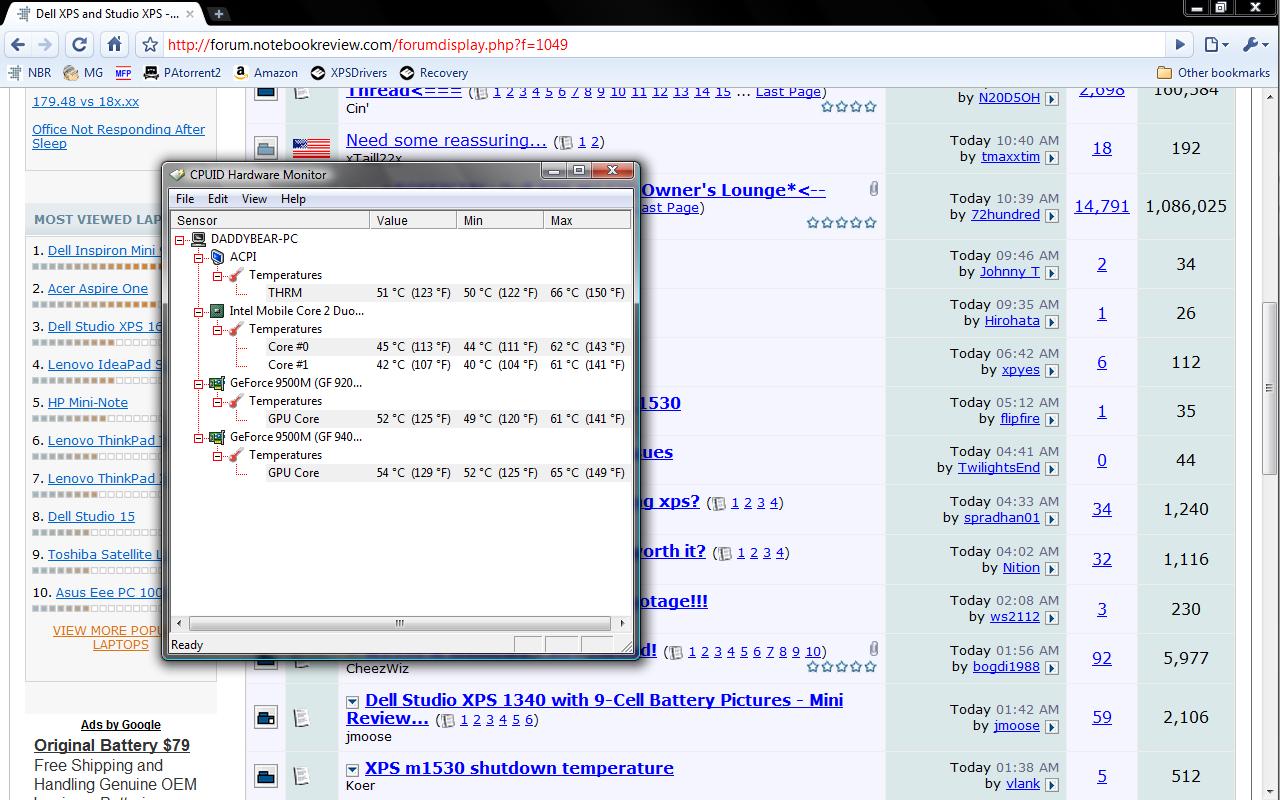This screenshot has width=1280, height=800.
Task: Go to last post by 72hundred
Action: coord(1052,216)
